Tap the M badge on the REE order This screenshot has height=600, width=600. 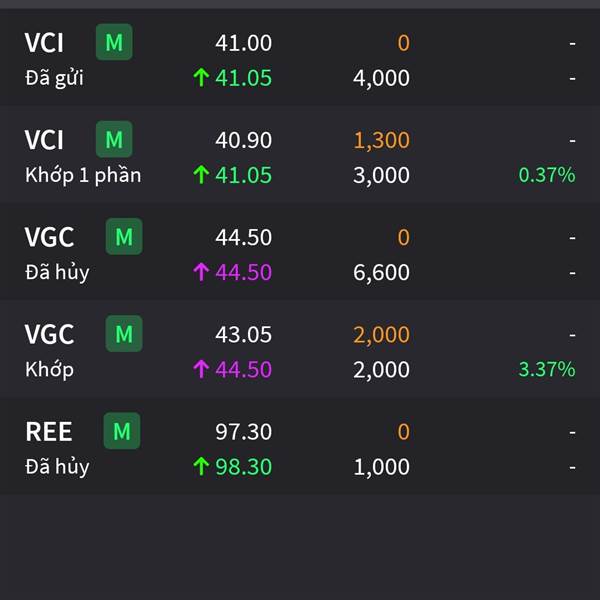(122, 431)
